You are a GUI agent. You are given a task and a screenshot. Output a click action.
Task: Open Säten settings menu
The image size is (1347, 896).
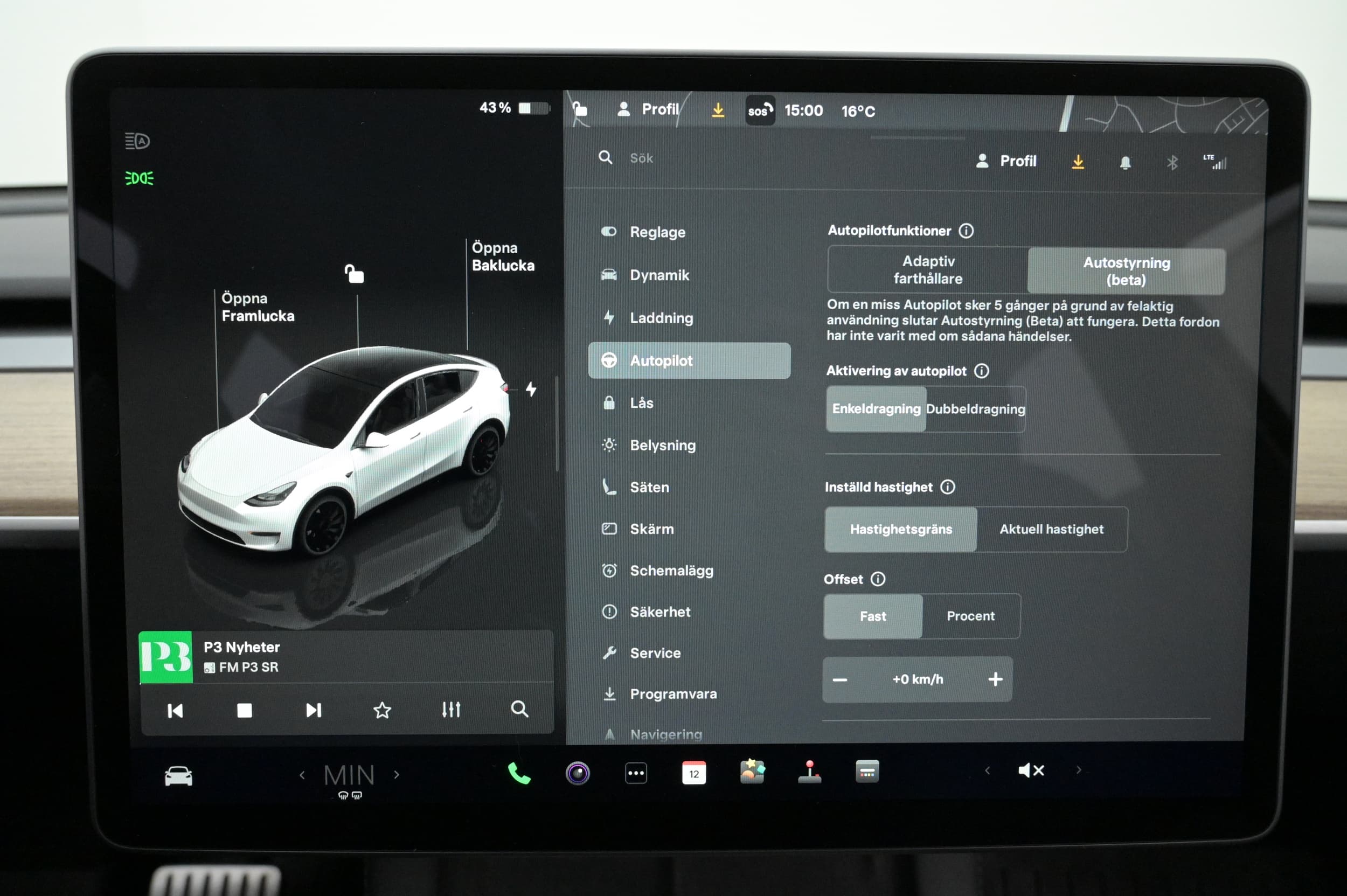coord(689,487)
